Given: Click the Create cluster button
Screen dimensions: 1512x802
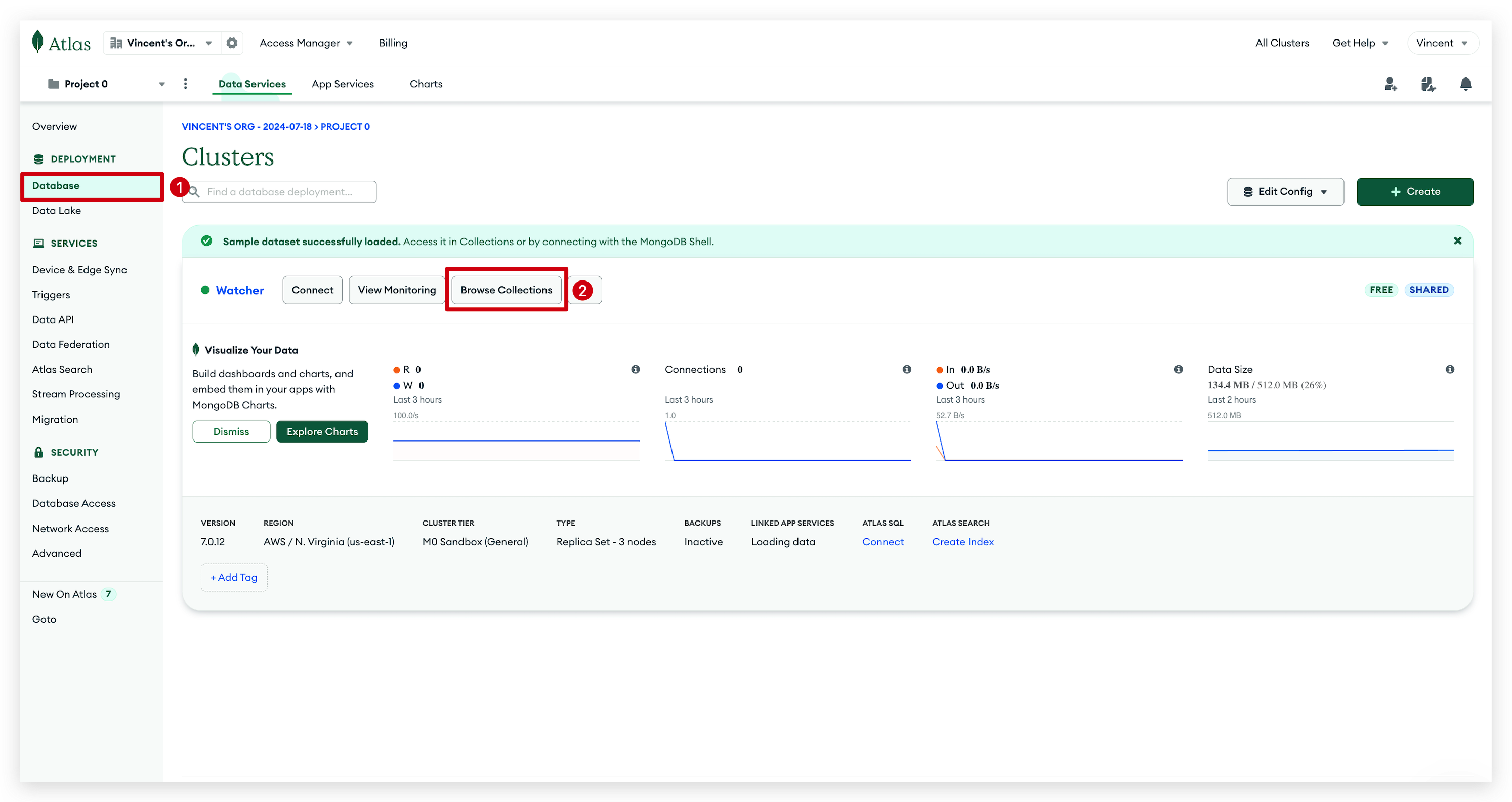Looking at the screenshot, I should click(1414, 191).
